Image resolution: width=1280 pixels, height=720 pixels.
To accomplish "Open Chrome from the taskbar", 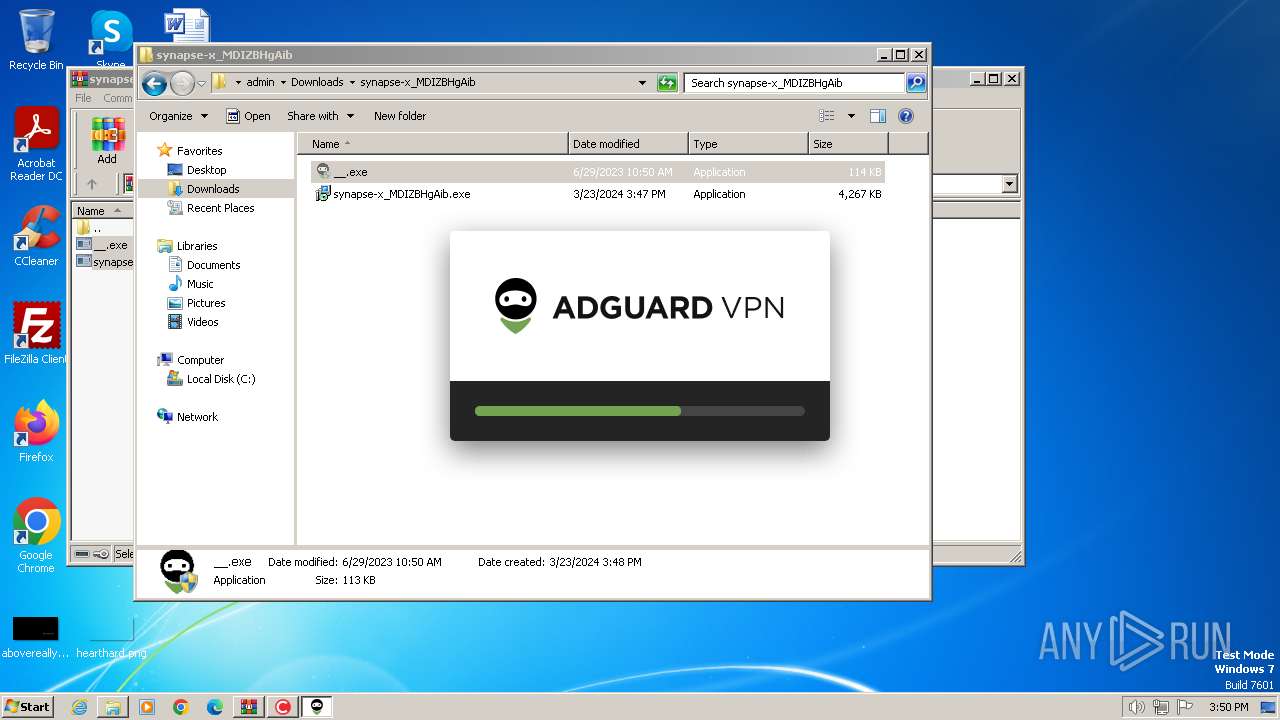I will pyautogui.click(x=181, y=707).
